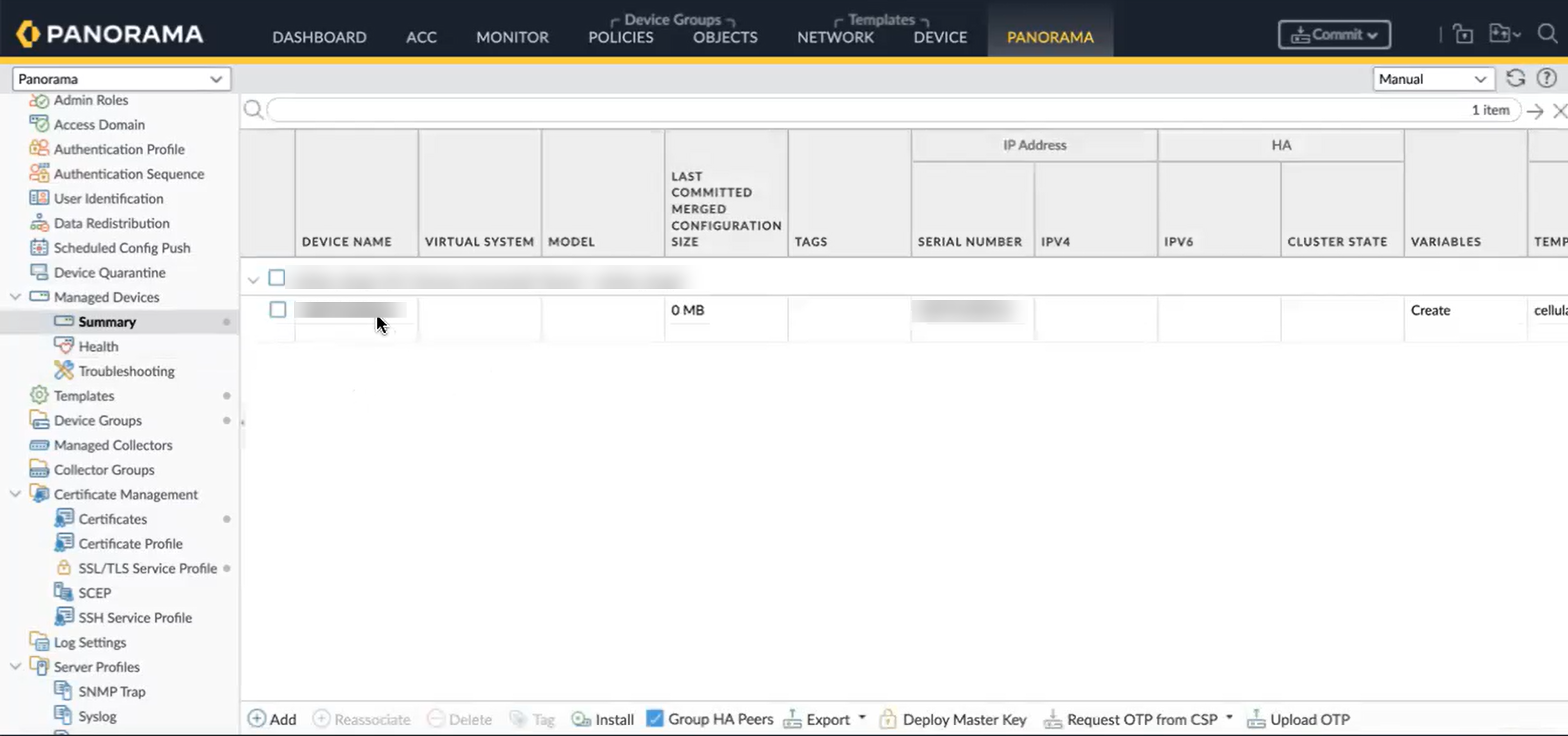This screenshot has width=1568, height=736.
Task: Open Health under Managed Devices
Action: pos(98,346)
